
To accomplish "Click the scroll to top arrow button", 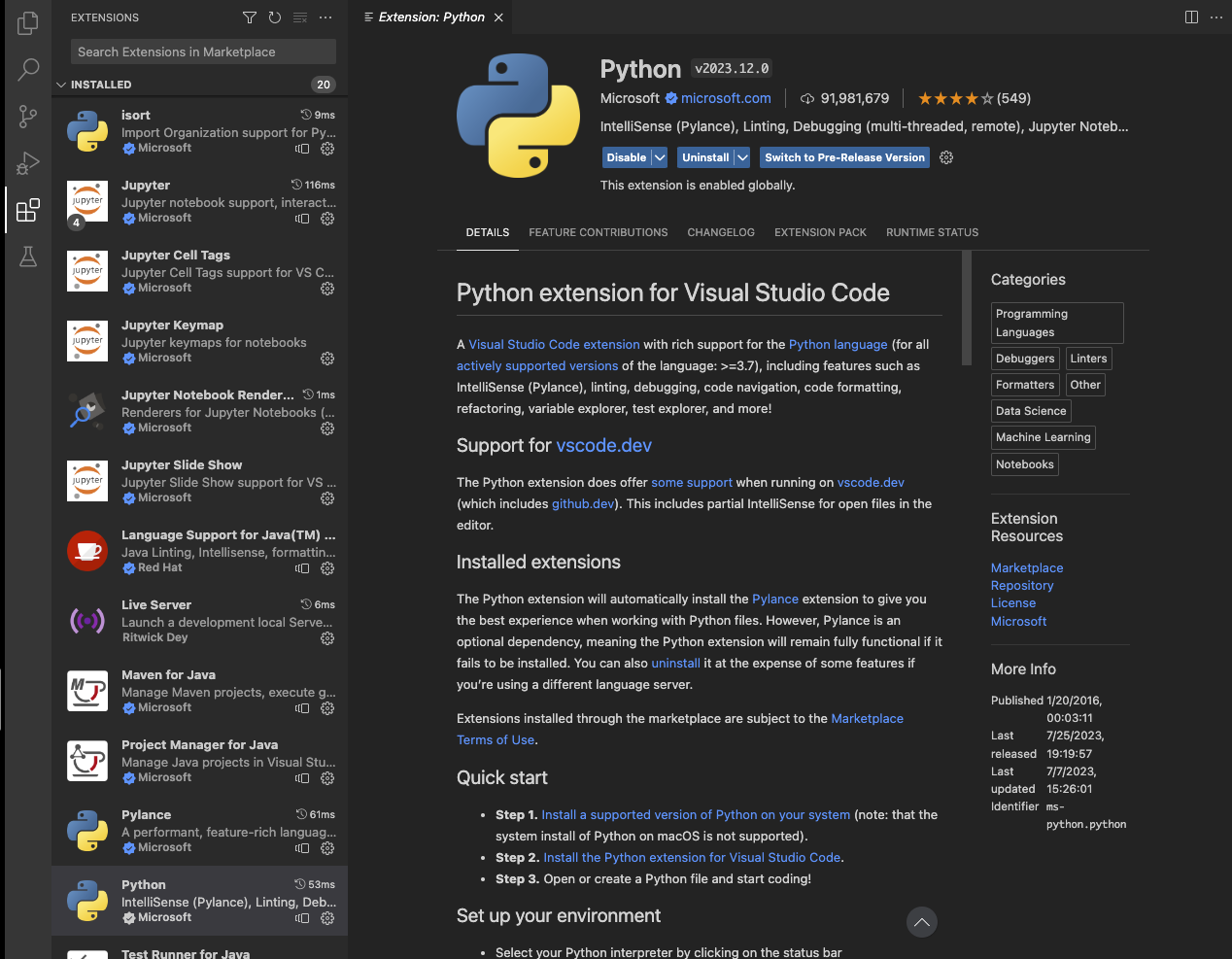I will (x=922, y=922).
